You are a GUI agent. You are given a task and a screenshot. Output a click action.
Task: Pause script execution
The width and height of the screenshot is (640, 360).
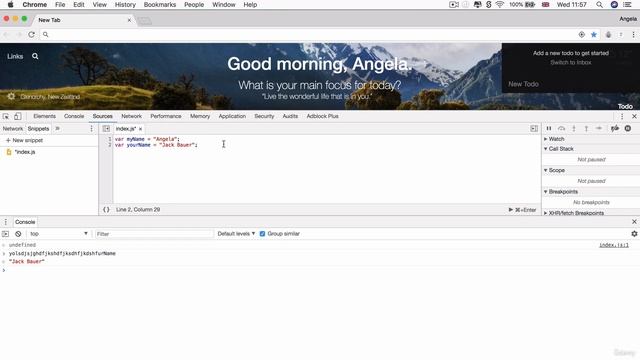(549, 129)
